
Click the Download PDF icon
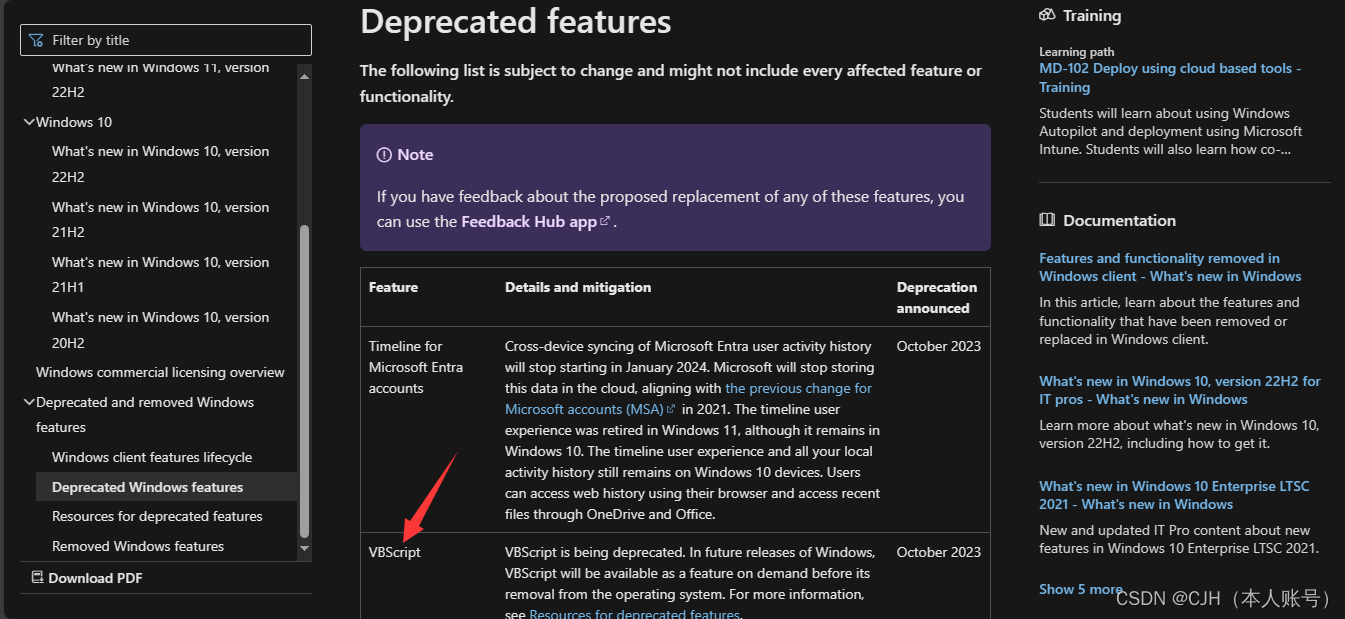37,578
